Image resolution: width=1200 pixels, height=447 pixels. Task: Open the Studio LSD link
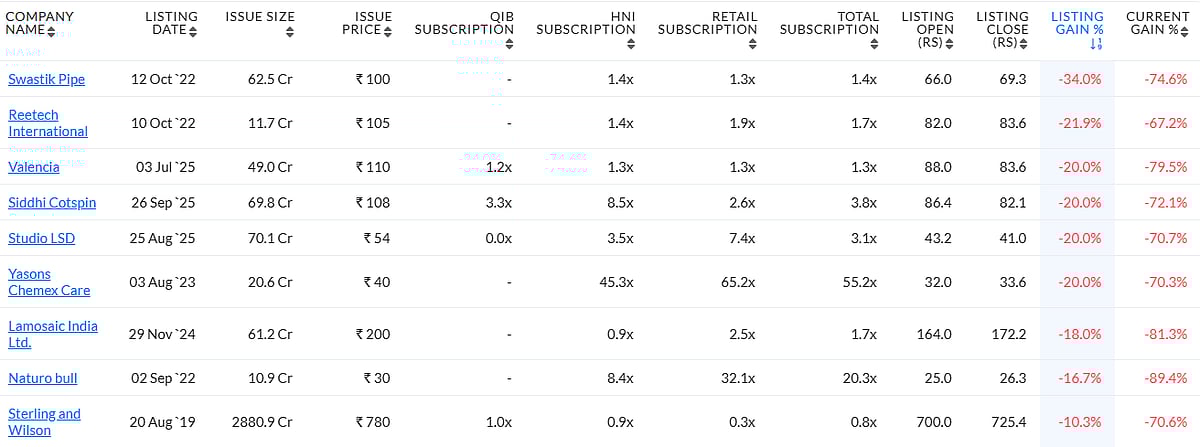point(41,238)
